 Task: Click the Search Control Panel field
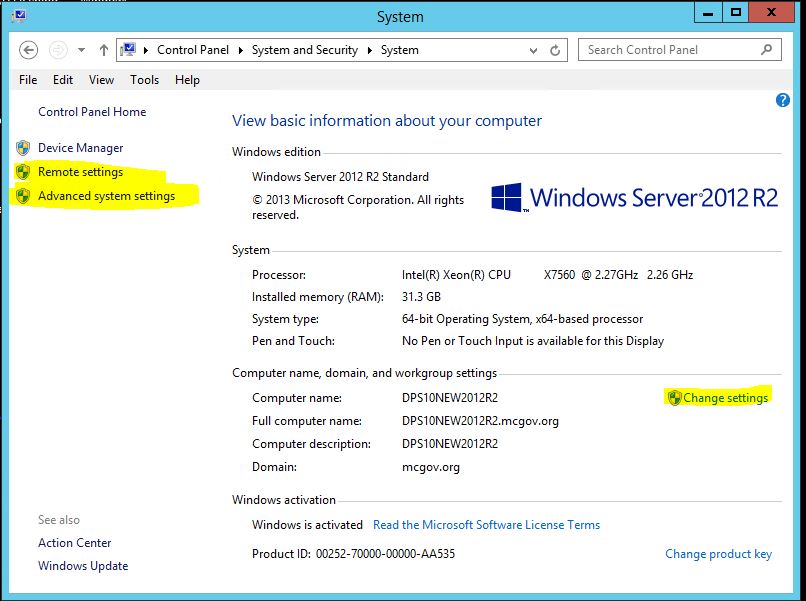click(x=668, y=50)
